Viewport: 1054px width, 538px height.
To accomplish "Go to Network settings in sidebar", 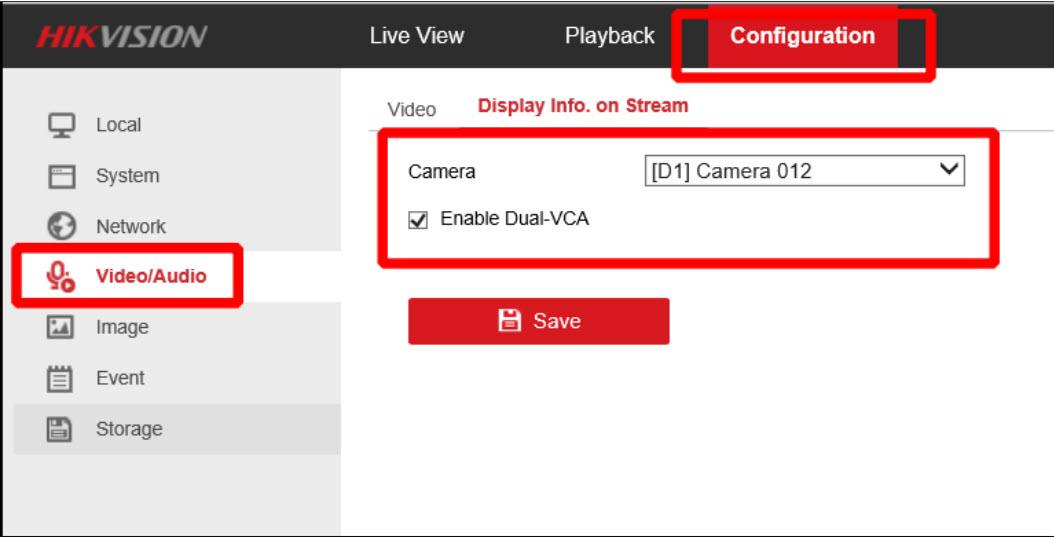I will coord(130,227).
